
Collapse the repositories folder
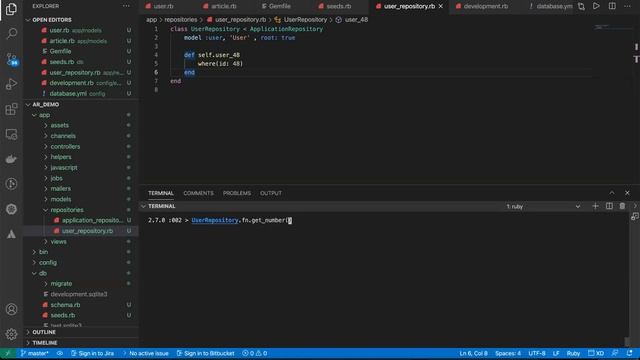(67, 210)
